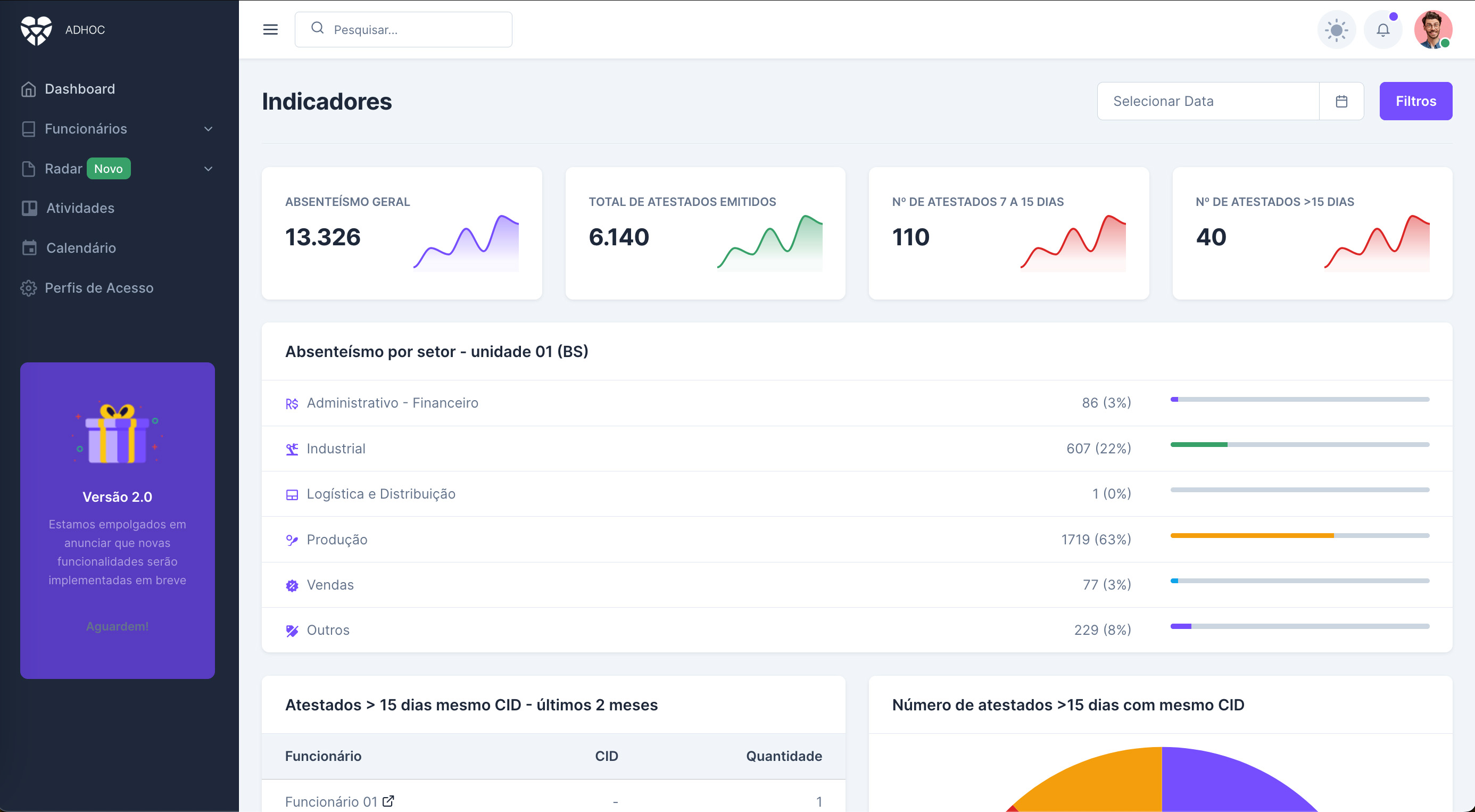Click the Aguardem! link
The width and height of the screenshot is (1475, 812).
tap(118, 626)
